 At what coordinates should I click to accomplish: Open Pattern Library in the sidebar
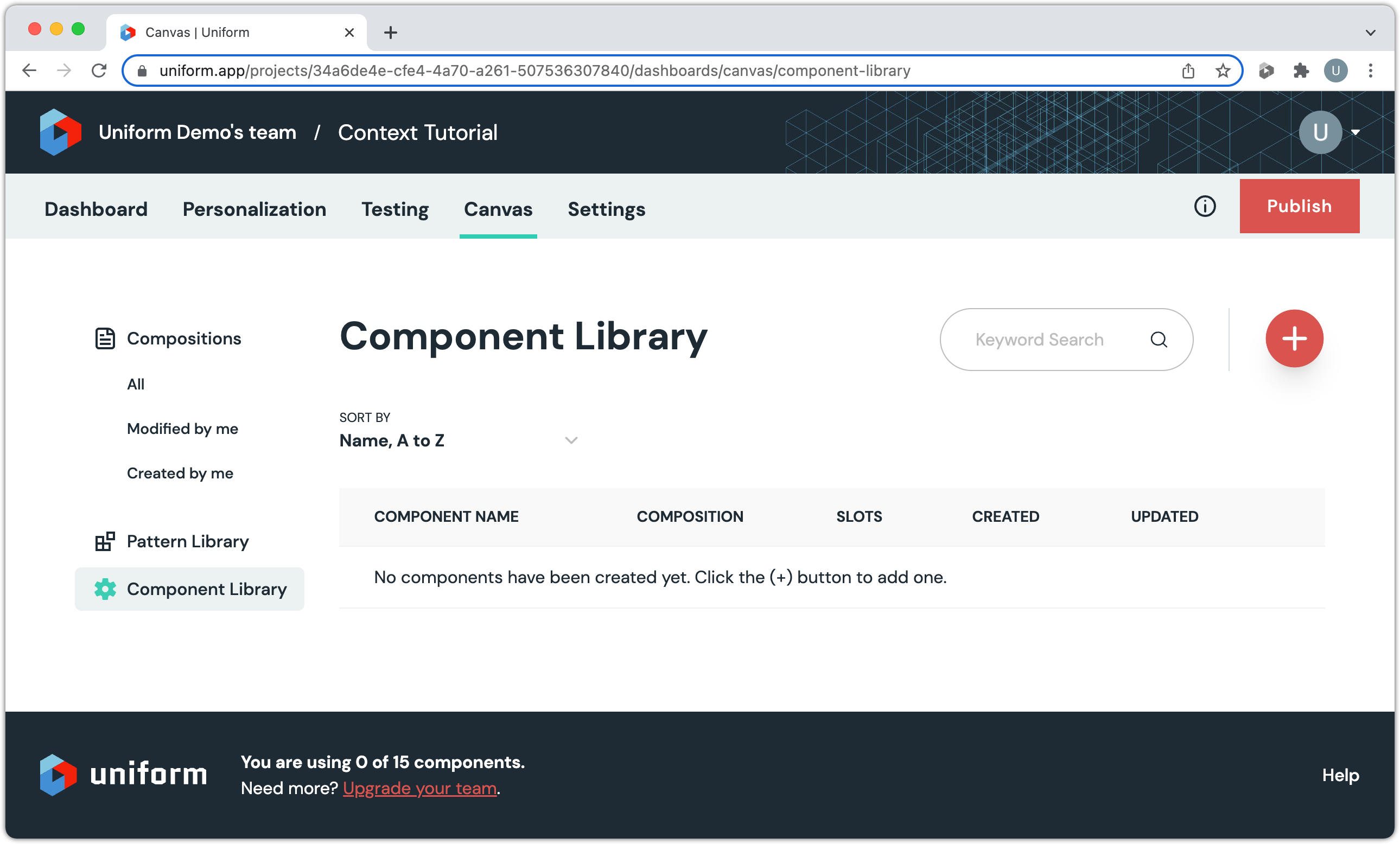[188, 541]
